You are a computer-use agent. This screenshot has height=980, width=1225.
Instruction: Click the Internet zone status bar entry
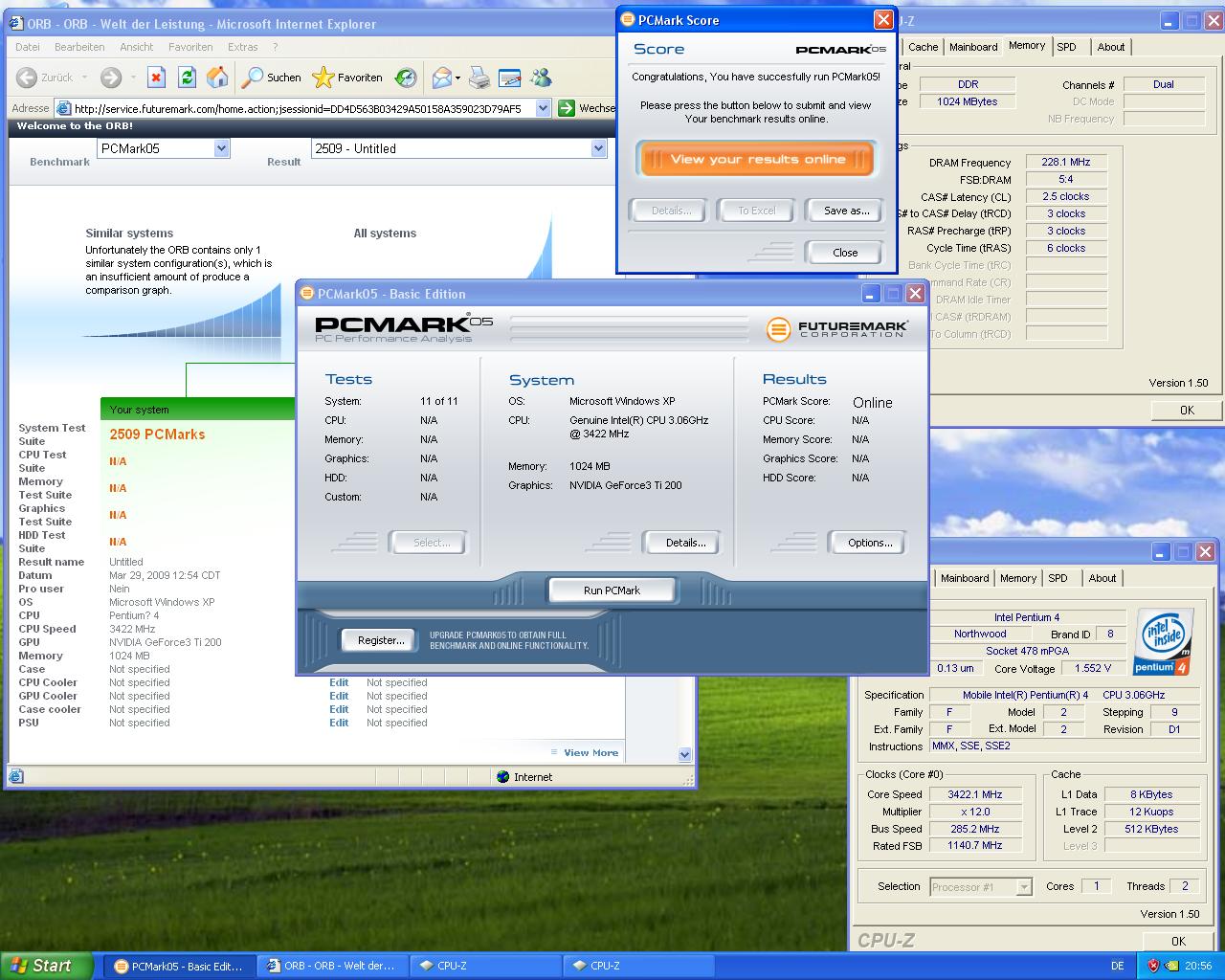[x=524, y=777]
